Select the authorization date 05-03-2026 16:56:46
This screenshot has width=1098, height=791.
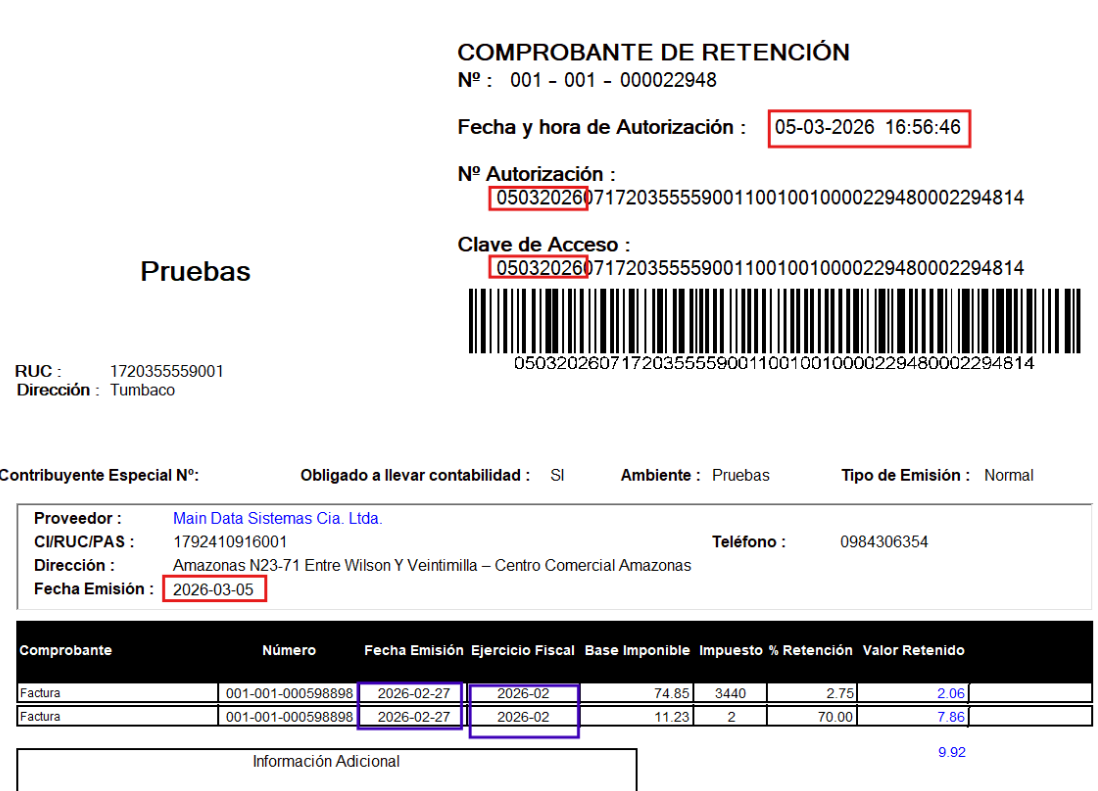(x=868, y=128)
